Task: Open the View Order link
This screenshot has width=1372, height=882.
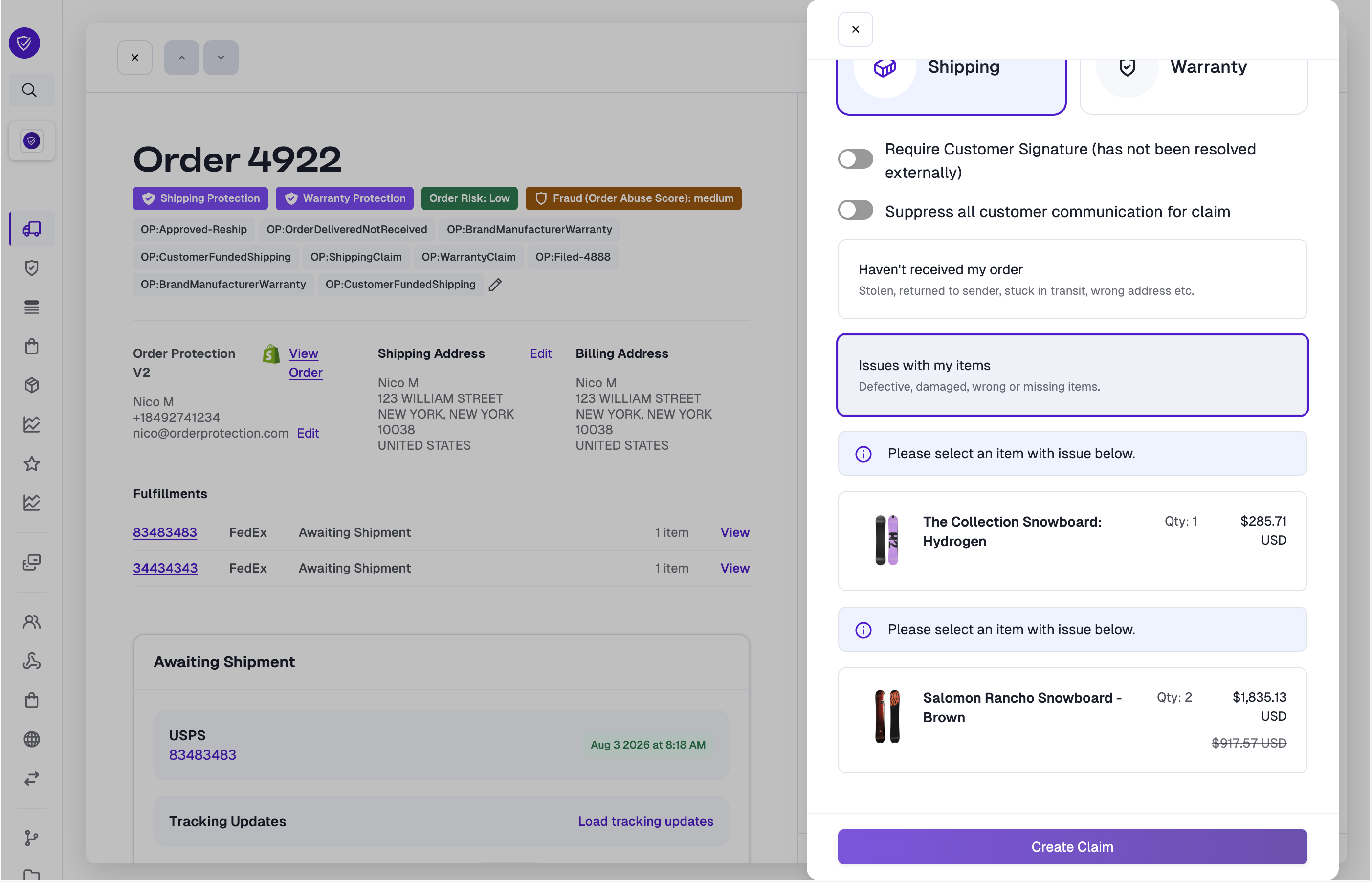Action: pyautogui.click(x=305, y=363)
